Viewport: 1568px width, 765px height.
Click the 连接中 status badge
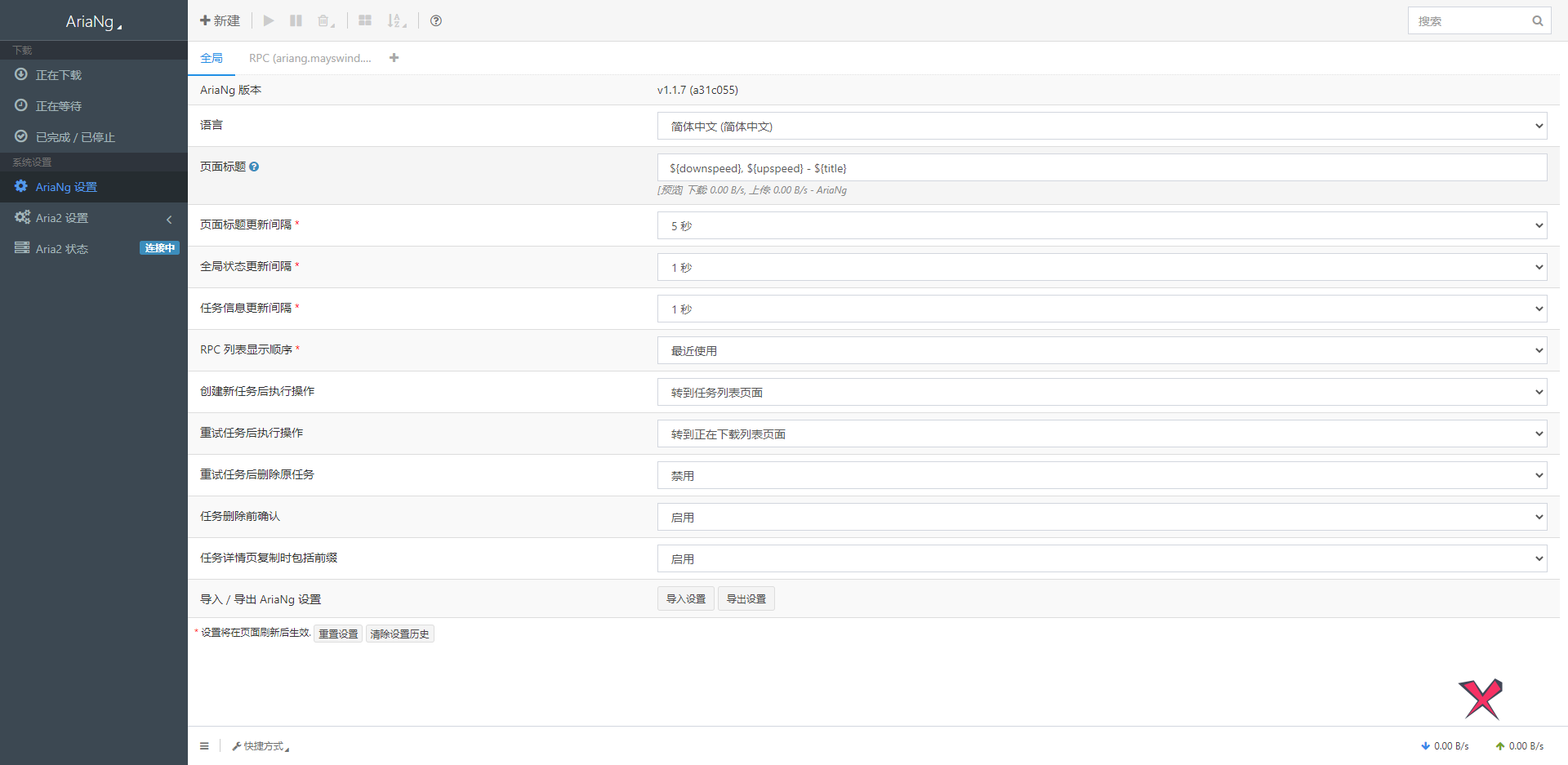pos(159,248)
